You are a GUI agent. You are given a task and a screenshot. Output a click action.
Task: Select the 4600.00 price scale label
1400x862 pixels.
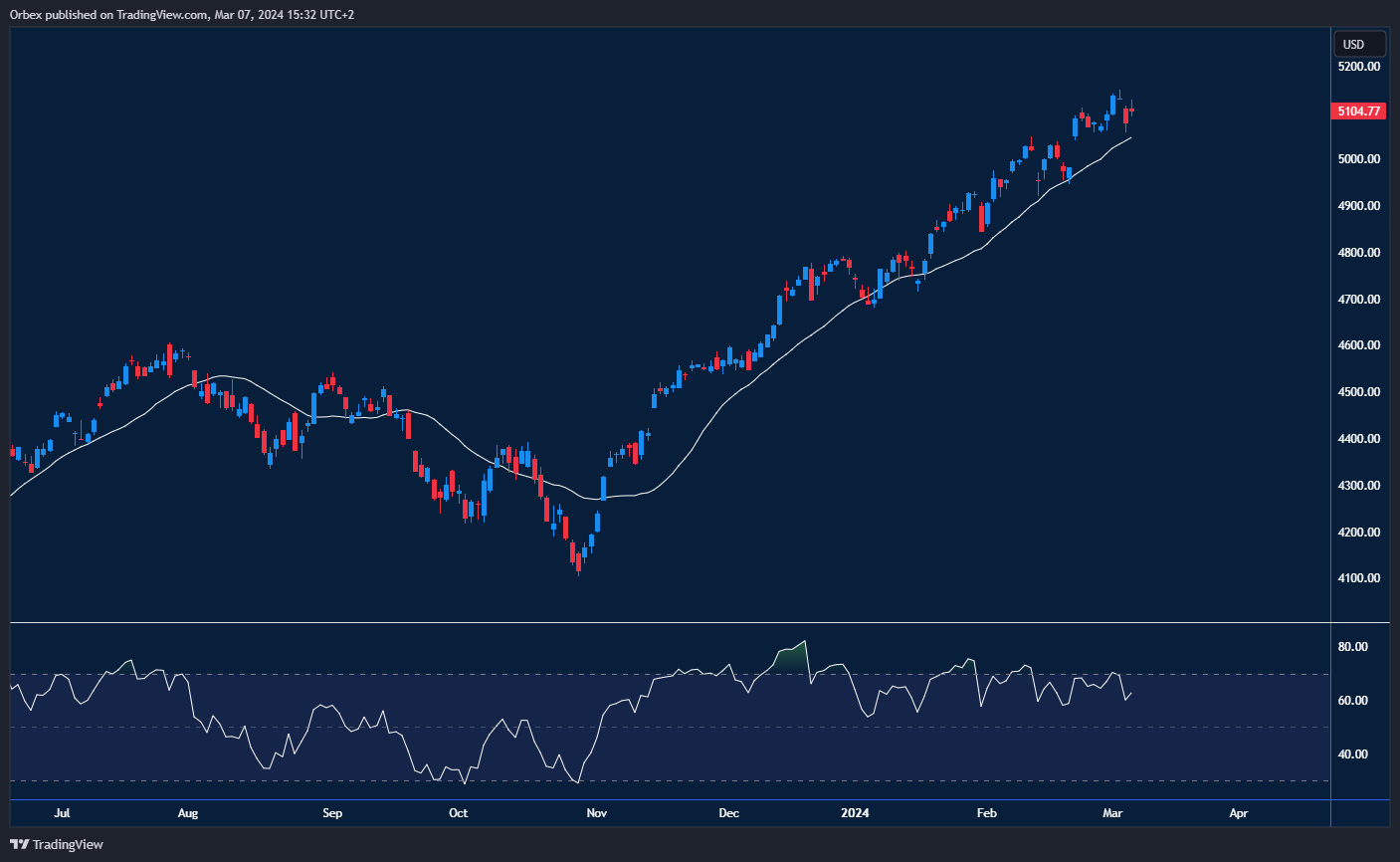tap(1358, 345)
